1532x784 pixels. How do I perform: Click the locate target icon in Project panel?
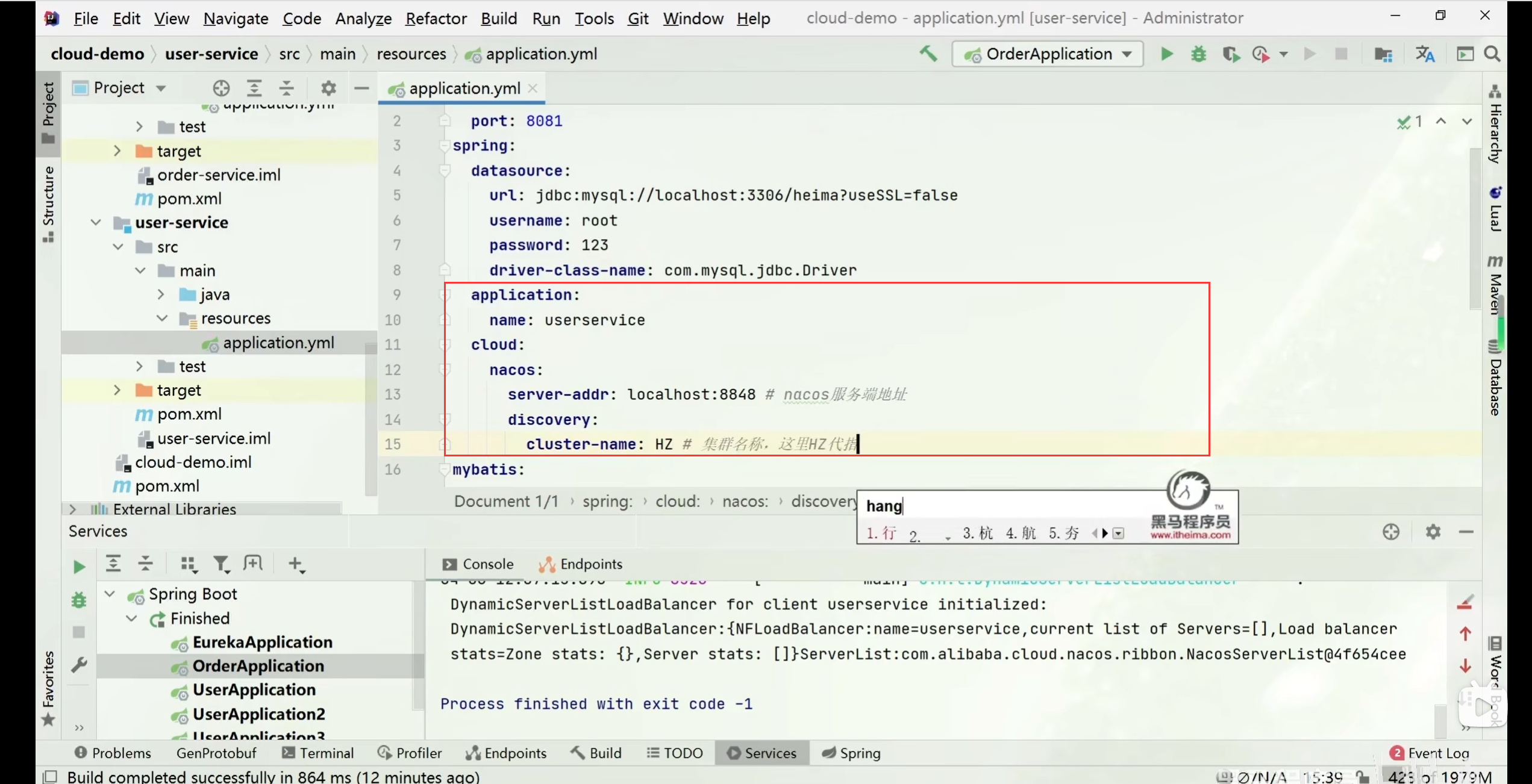(x=221, y=88)
